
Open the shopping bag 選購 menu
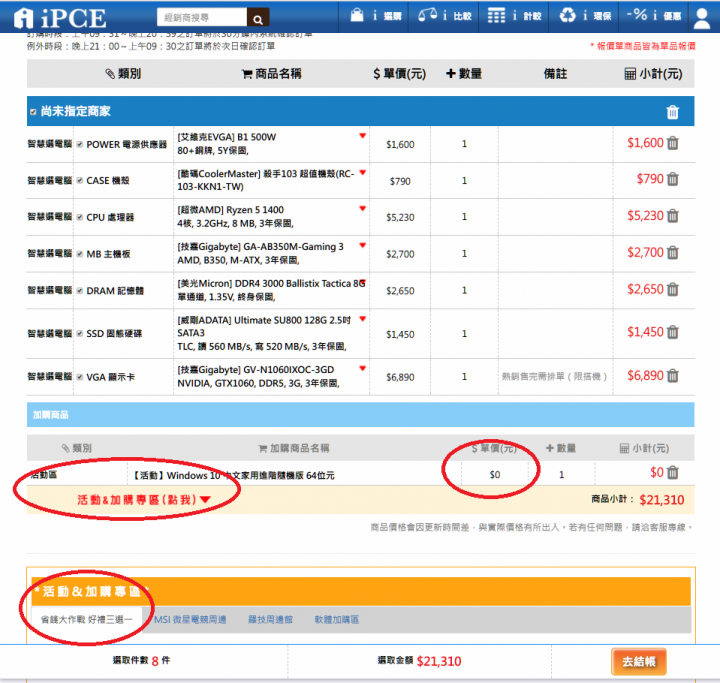click(376, 16)
